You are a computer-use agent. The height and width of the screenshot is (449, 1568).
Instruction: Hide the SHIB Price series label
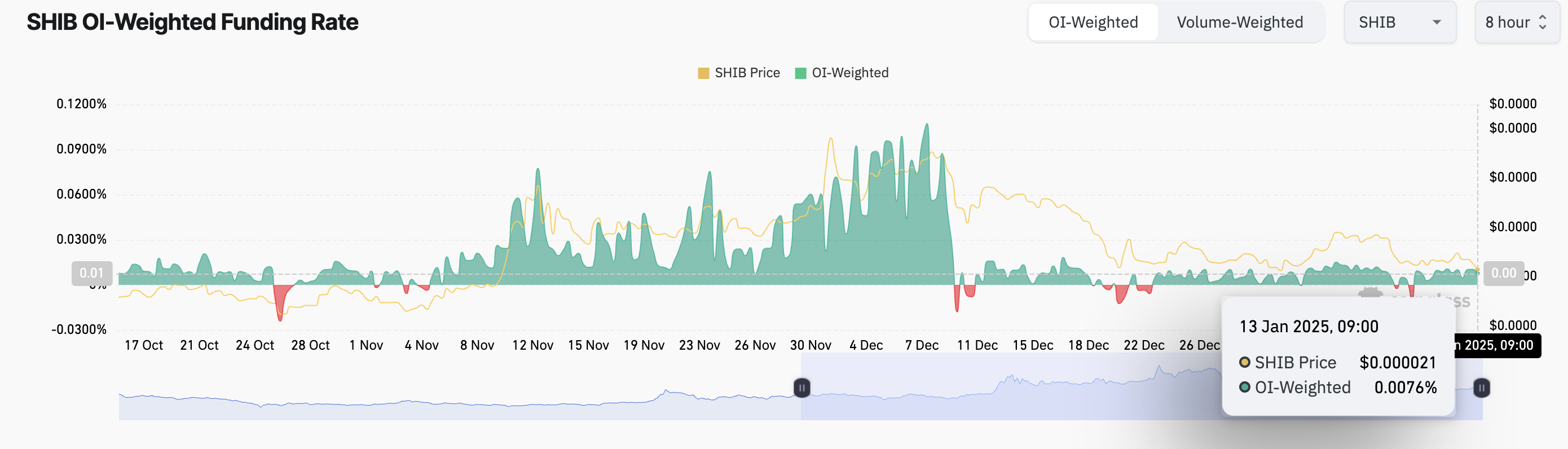[x=747, y=73]
